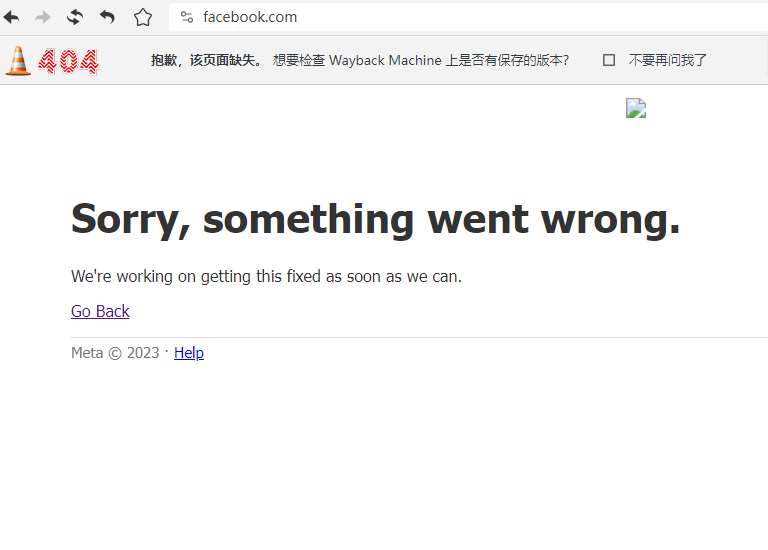Click the red 404 graphic
Screen dimensions: 768x550
[69, 62]
